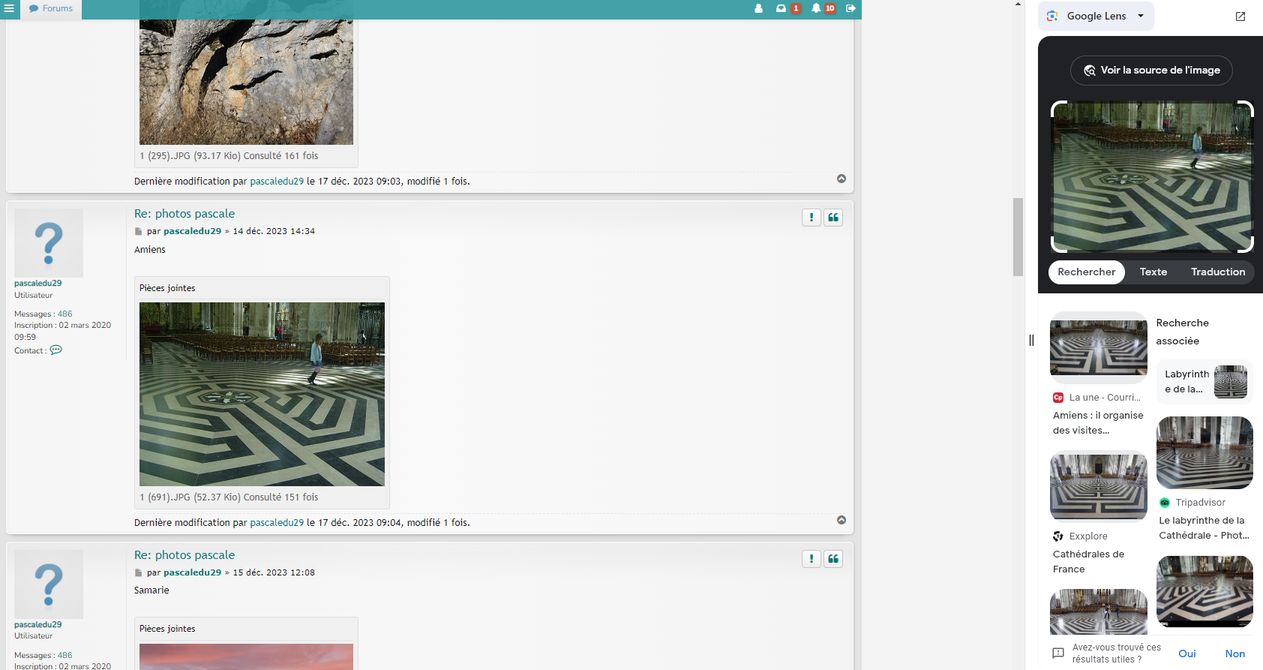
Task: Open pascaledu29 author link in Amiens post
Action: point(192,231)
